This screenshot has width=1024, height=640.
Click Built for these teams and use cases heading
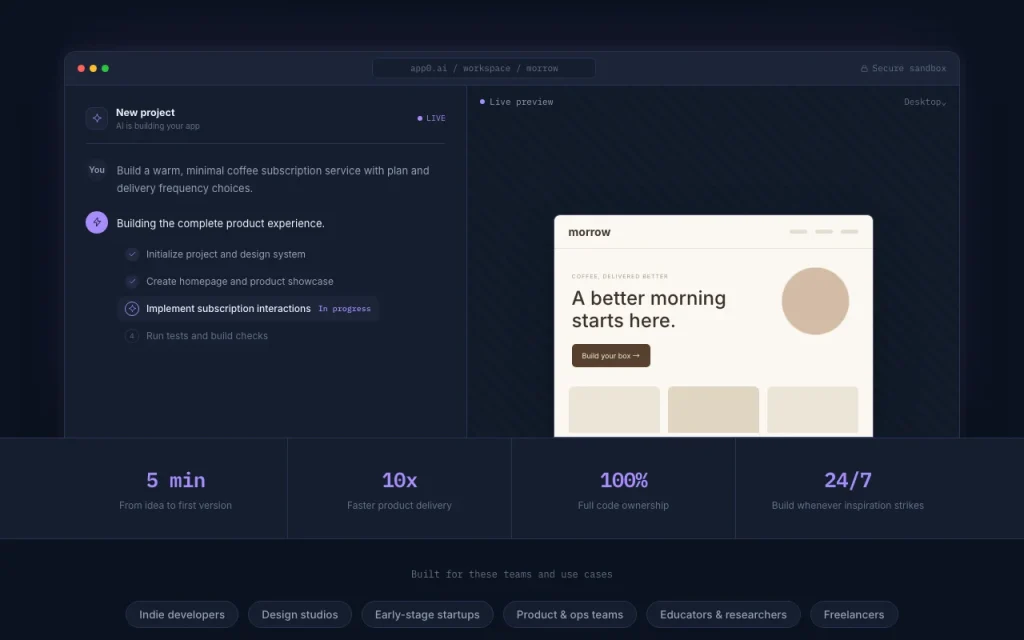pos(511,575)
